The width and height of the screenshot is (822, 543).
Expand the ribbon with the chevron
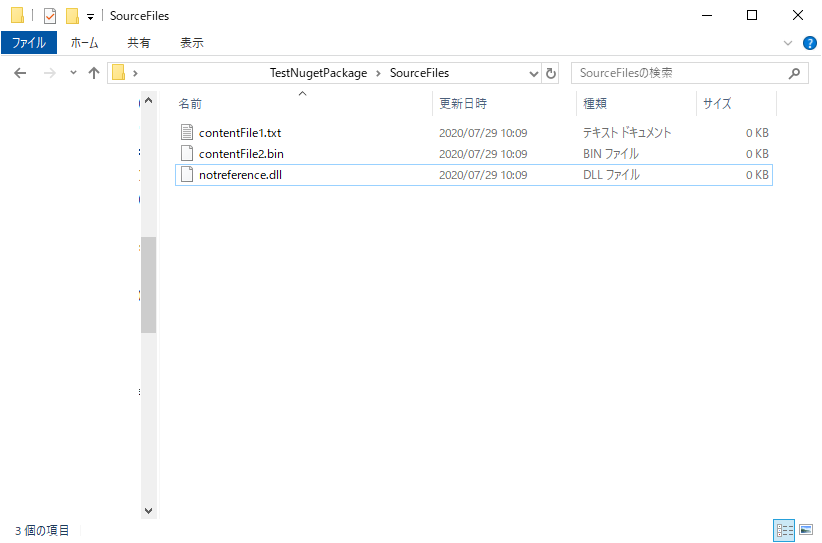[x=787, y=43]
